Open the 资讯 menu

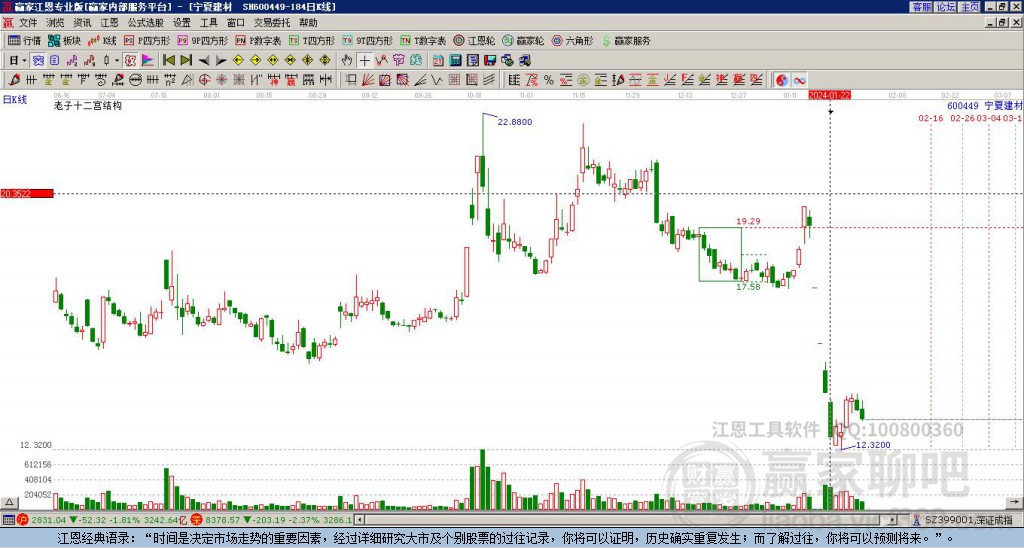[x=82, y=23]
